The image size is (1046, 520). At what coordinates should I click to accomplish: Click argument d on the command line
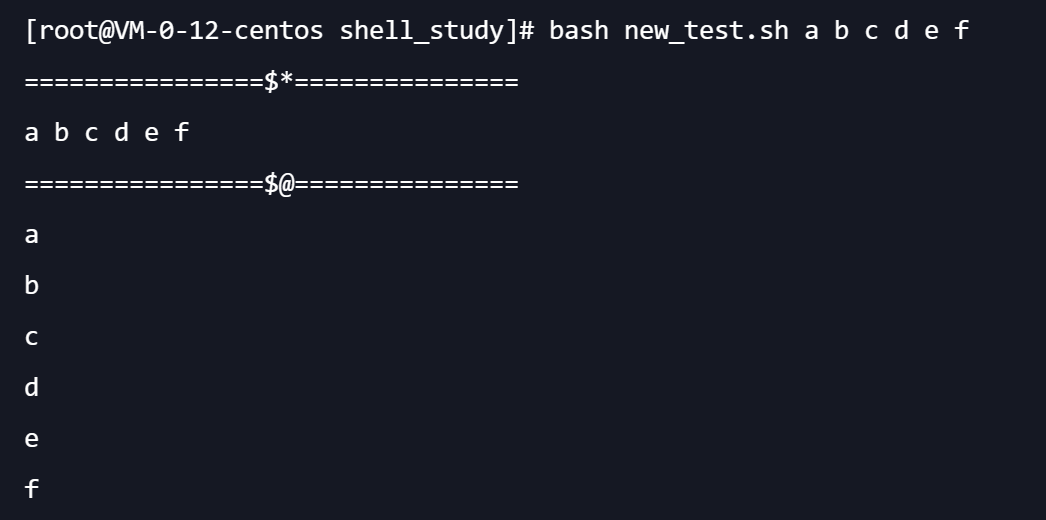pos(901,30)
